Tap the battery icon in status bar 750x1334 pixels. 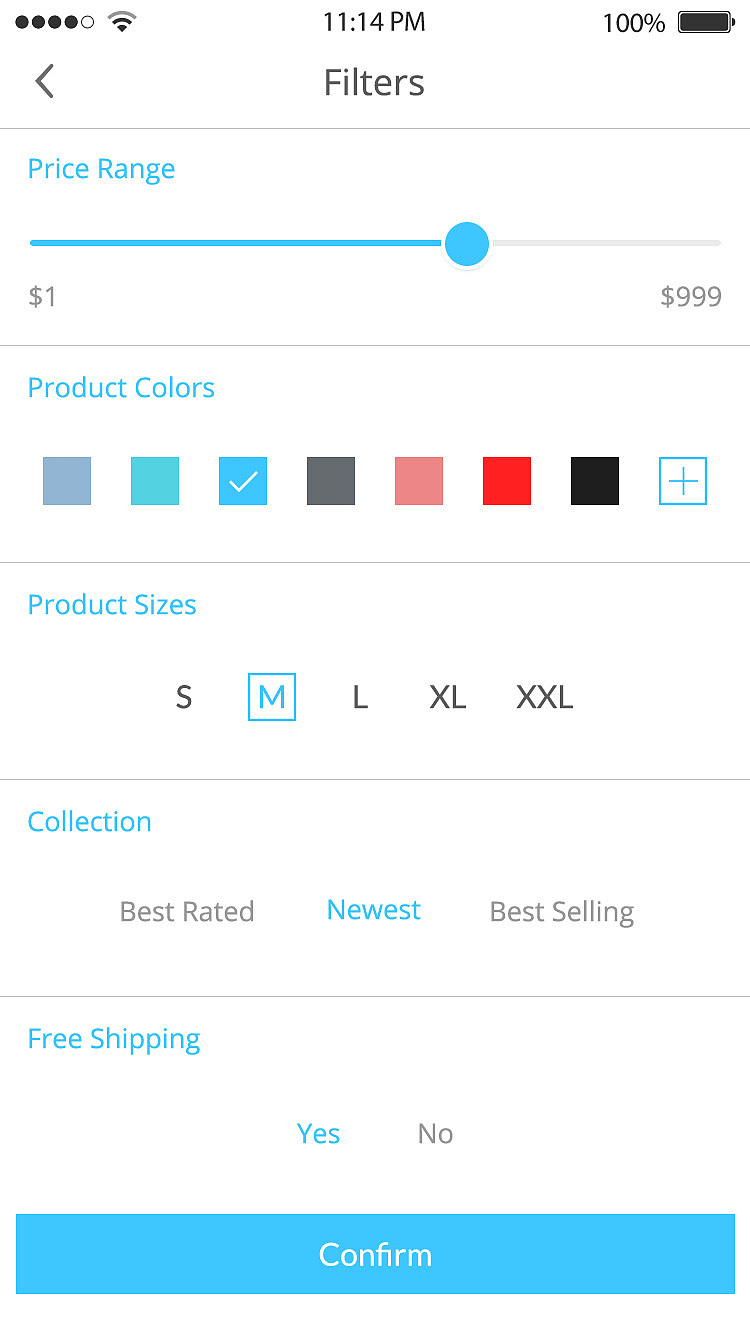tap(706, 22)
